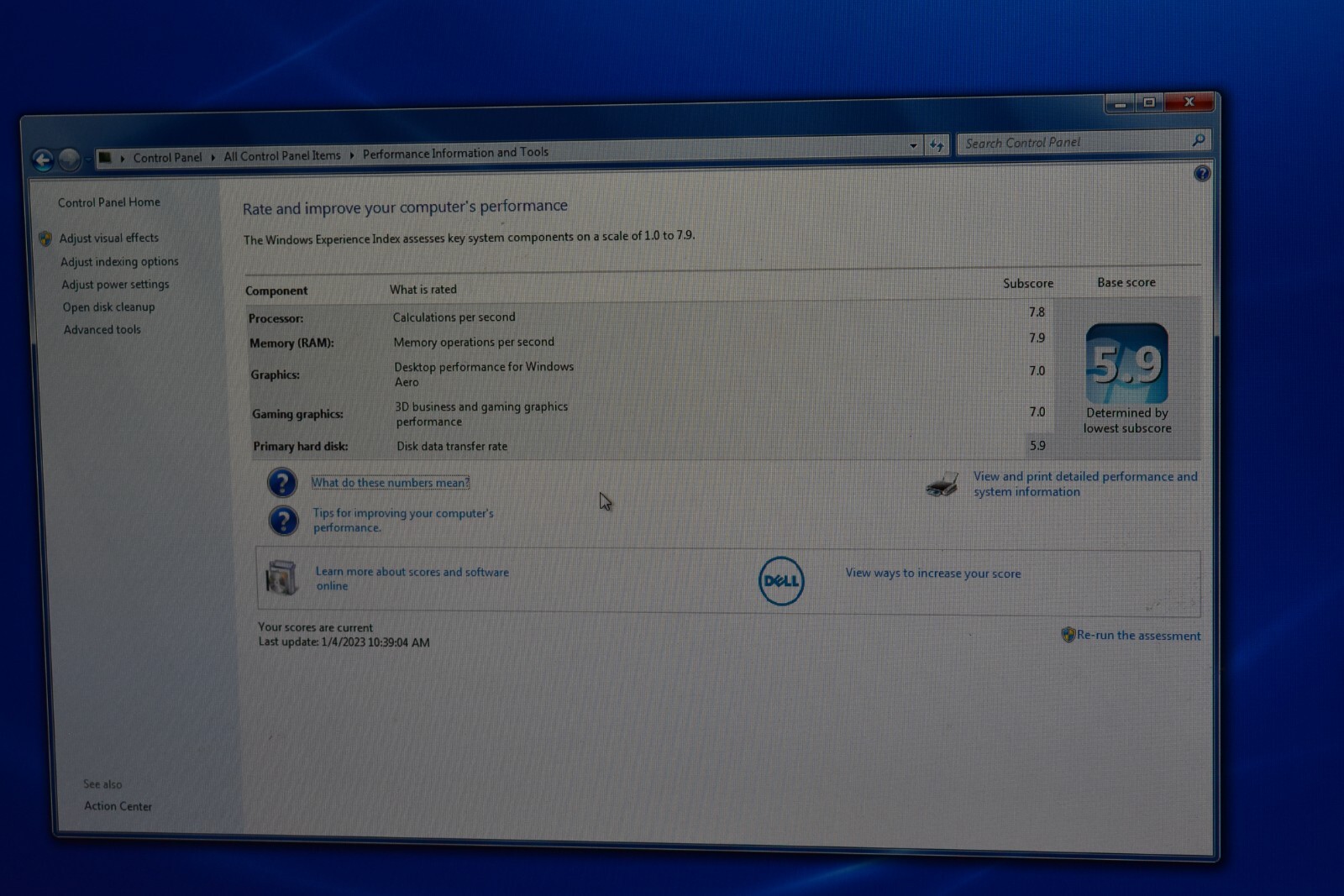Click Processor subscore 7.8
Viewport: 1344px width, 896px height.
(x=1037, y=312)
